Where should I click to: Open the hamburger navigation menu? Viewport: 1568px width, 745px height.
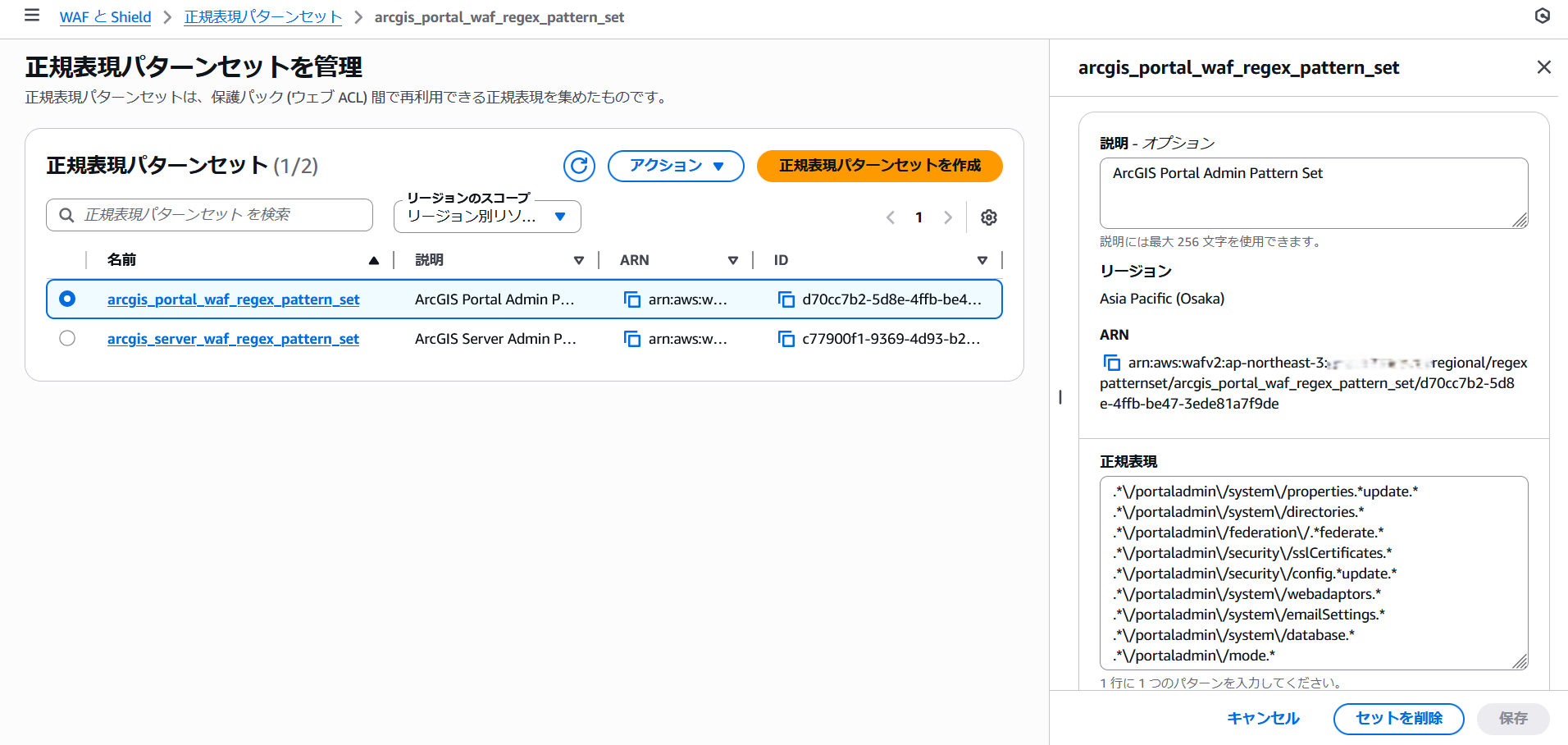pos(32,16)
